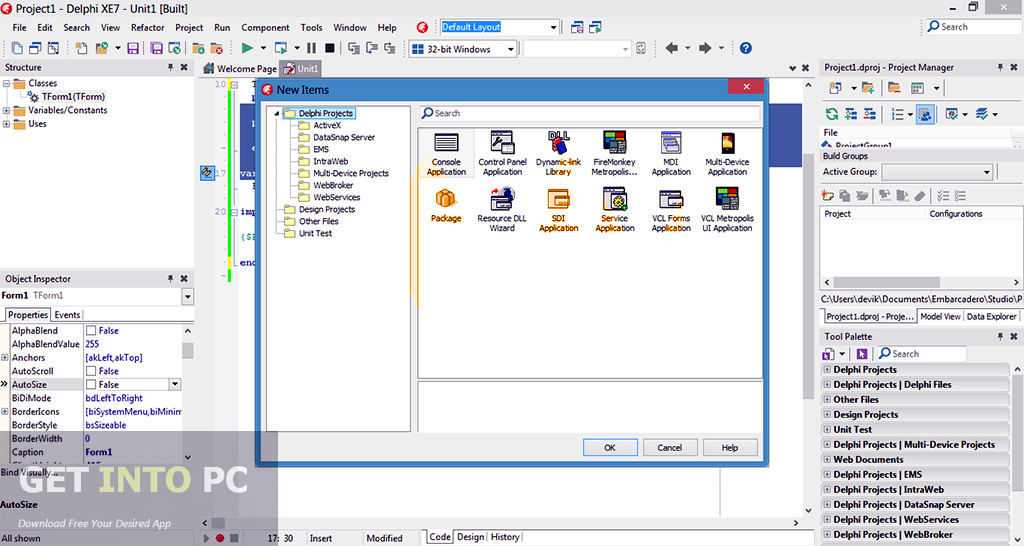The image size is (1024, 546).
Task: Click the save desktop layout icon
Action: pyautogui.click(x=577, y=27)
